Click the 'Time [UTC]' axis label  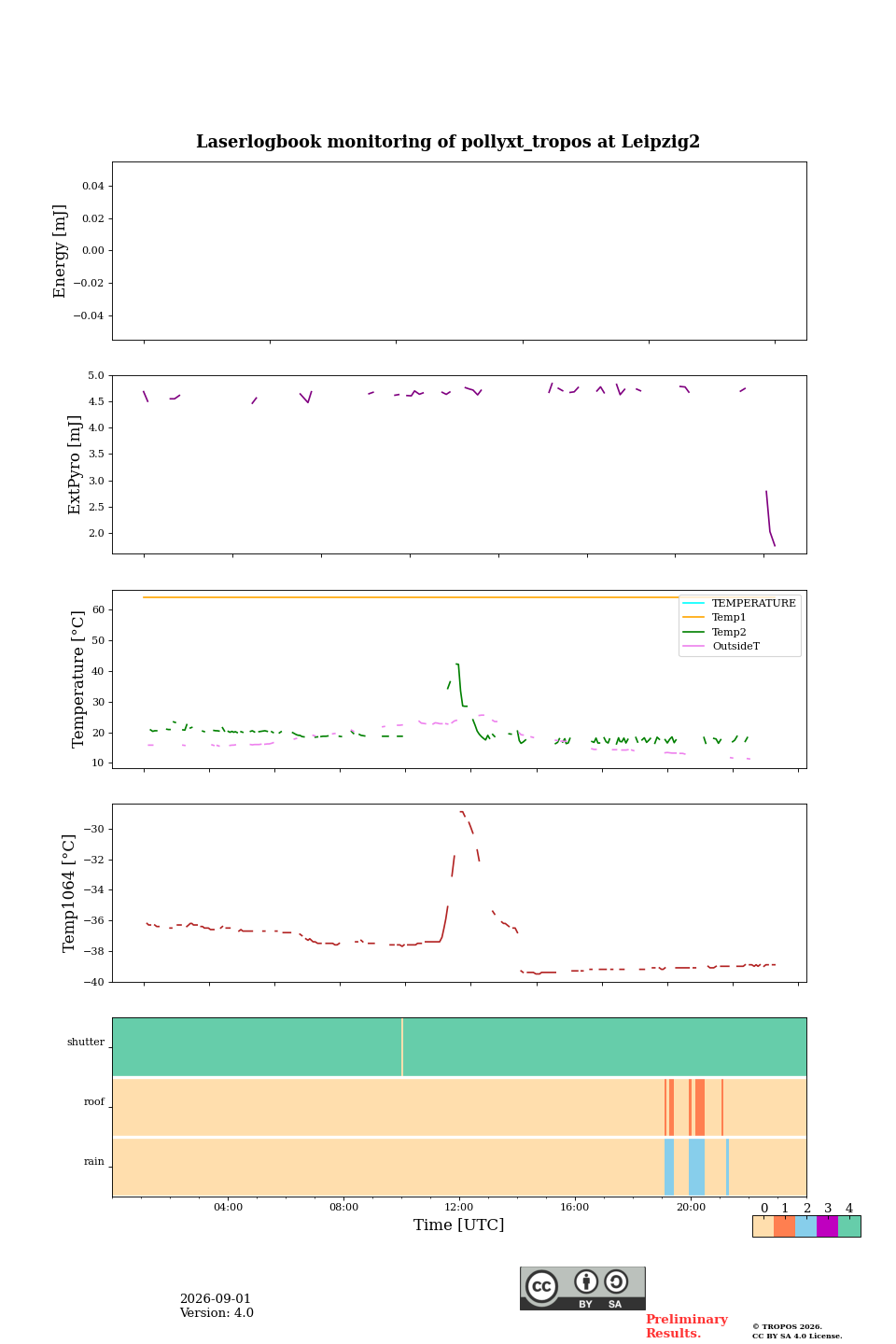459,1225
